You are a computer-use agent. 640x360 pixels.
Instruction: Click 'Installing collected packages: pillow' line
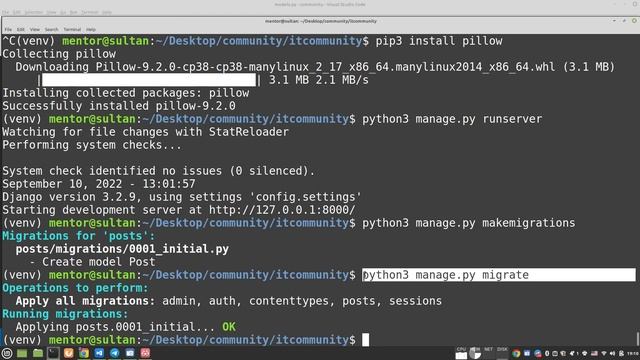click(x=126, y=93)
